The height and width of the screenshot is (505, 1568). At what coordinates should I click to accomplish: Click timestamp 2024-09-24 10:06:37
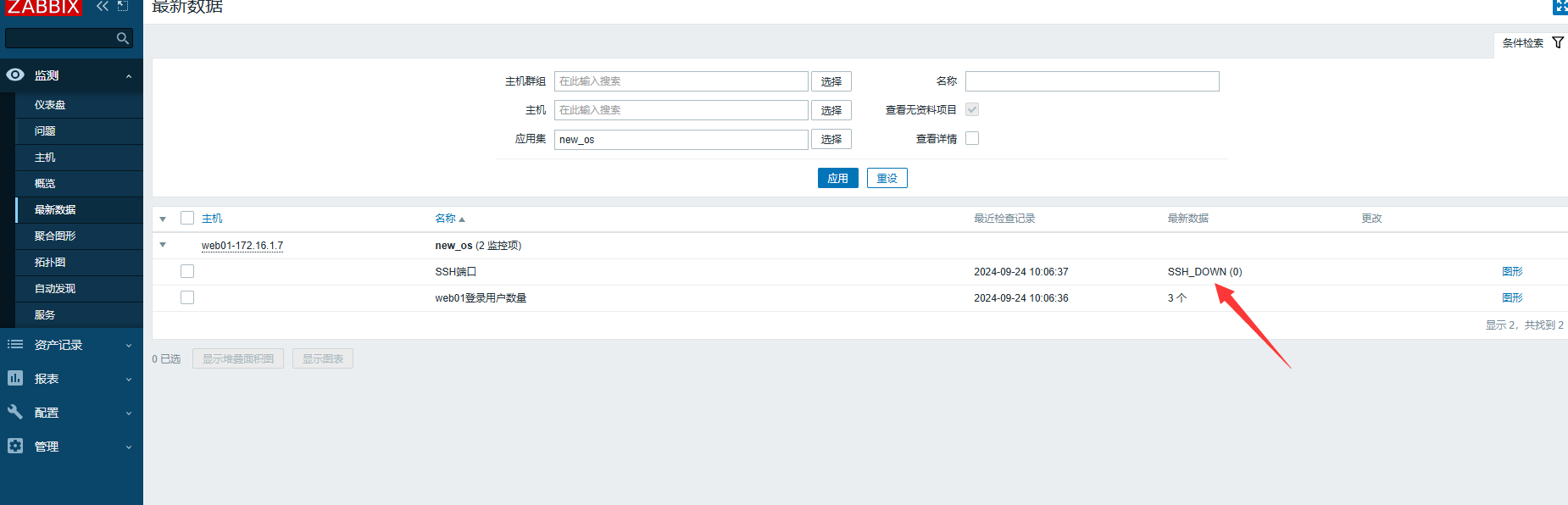(x=1021, y=272)
